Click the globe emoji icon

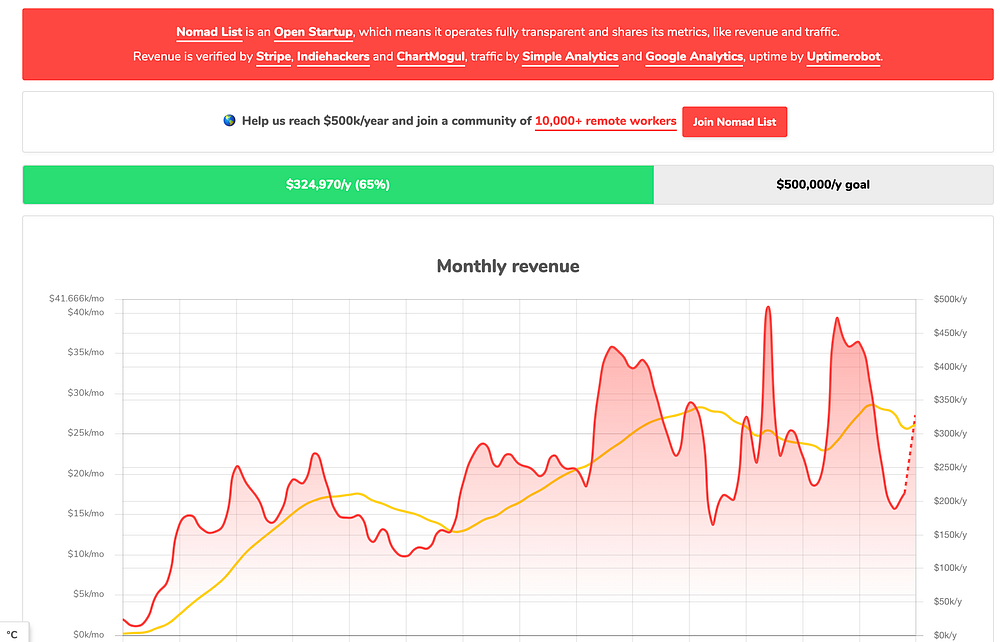pos(230,120)
